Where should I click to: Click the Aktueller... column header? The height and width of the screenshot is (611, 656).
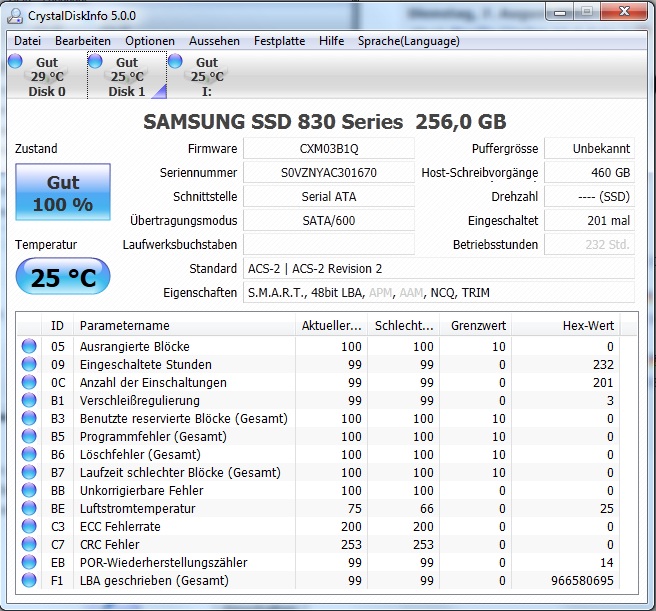coord(331,326)
